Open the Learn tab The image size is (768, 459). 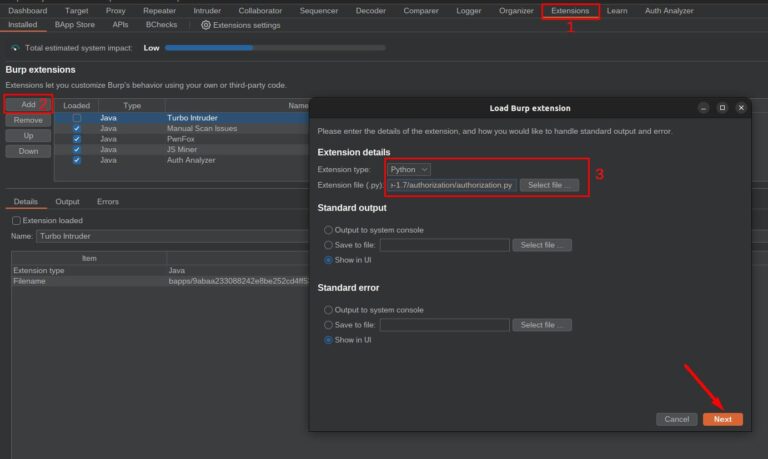pyautogui.click(x=617, y=10)
